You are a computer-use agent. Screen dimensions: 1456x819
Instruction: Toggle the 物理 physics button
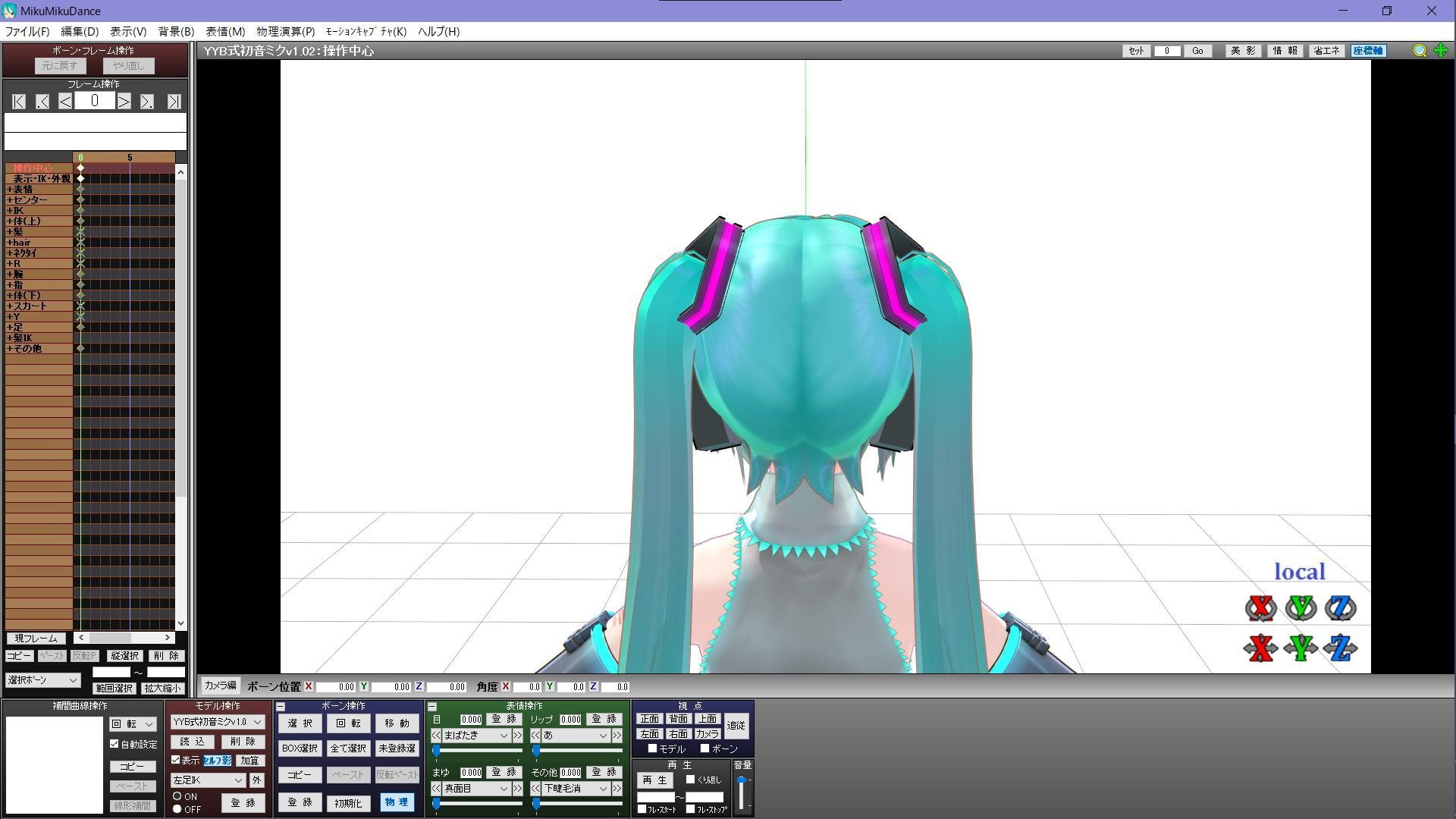point(397,802)
